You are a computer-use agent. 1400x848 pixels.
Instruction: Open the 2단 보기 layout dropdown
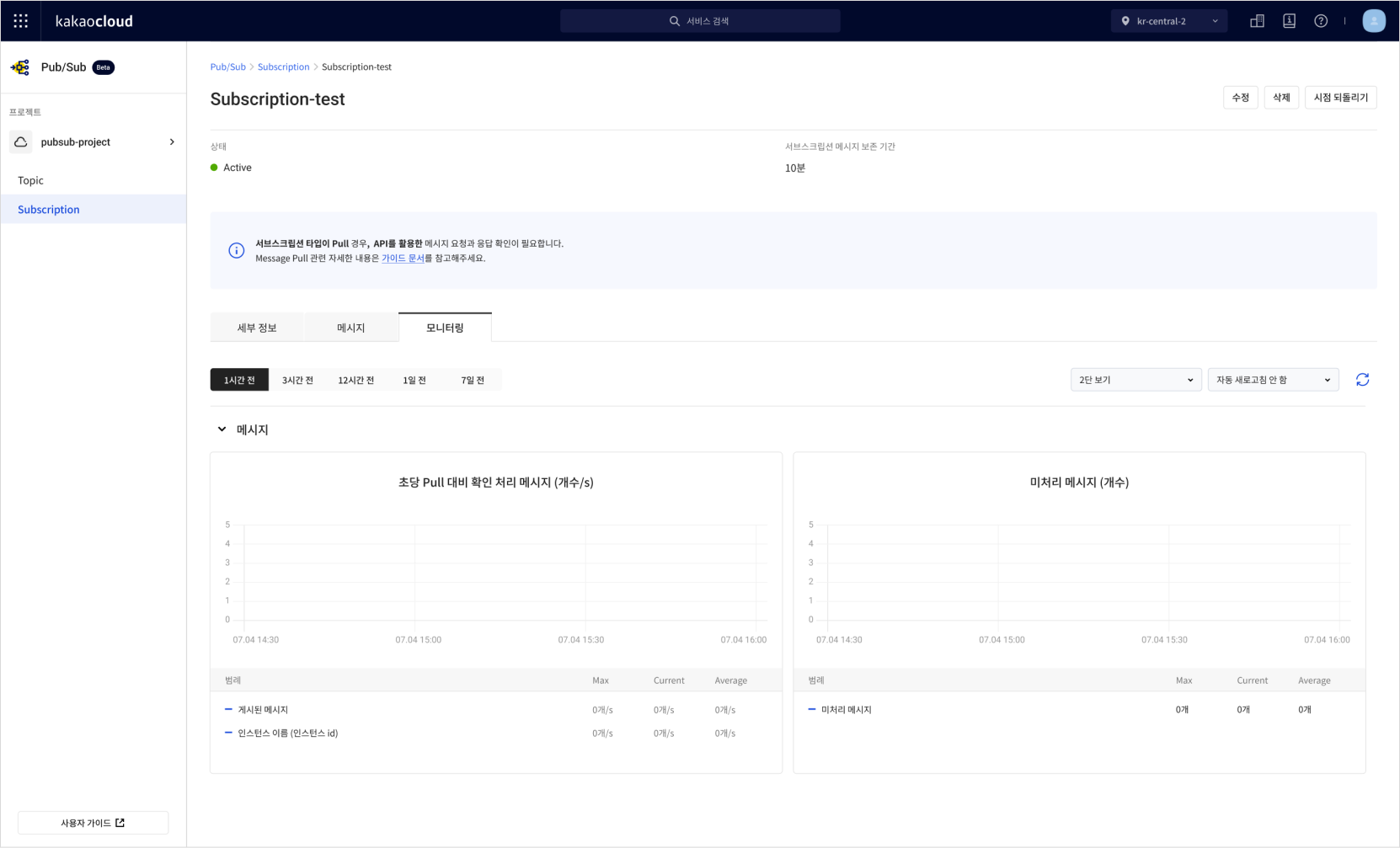tap(1135, 380)
